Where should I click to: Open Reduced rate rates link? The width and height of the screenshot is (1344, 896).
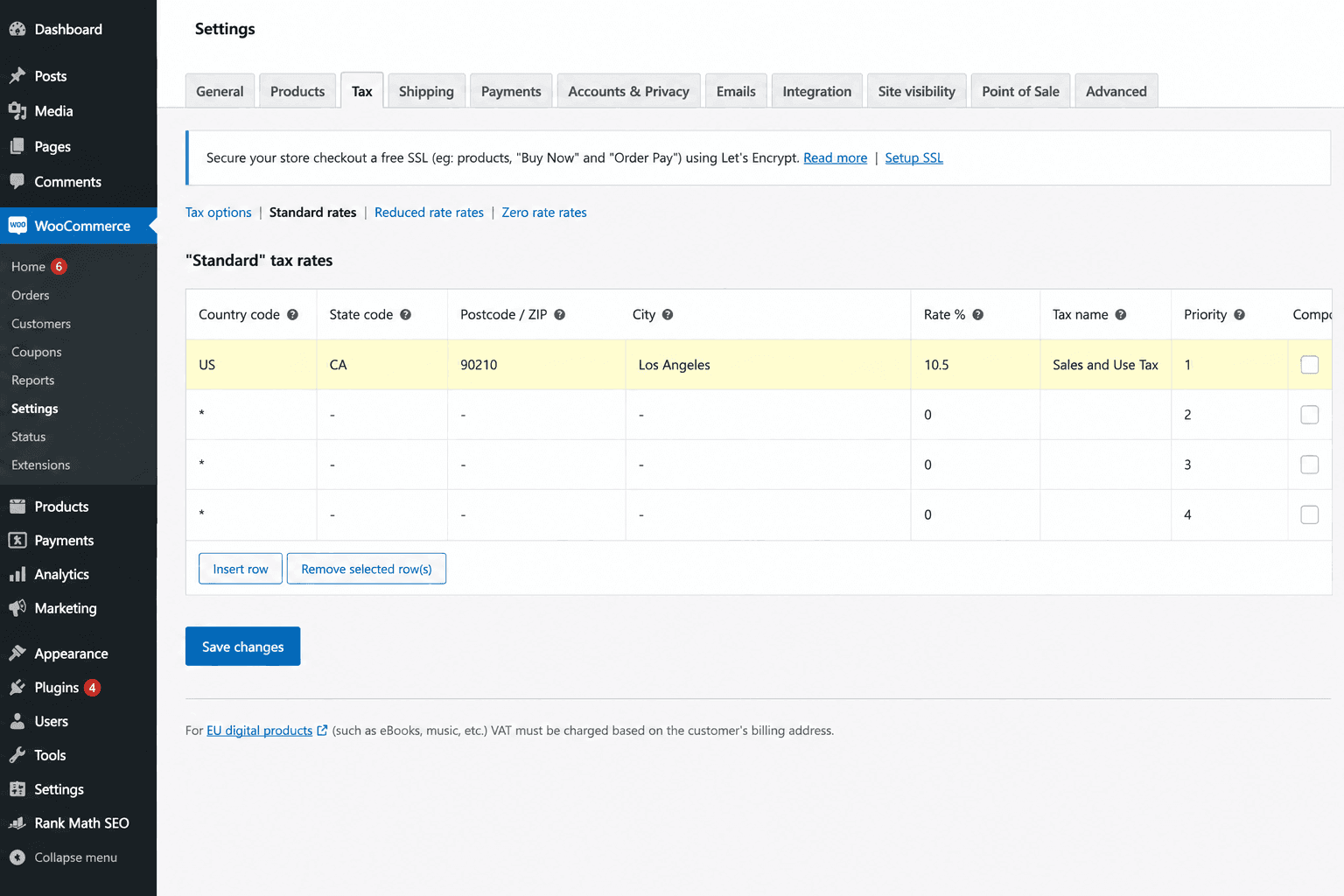click(429, 213)
